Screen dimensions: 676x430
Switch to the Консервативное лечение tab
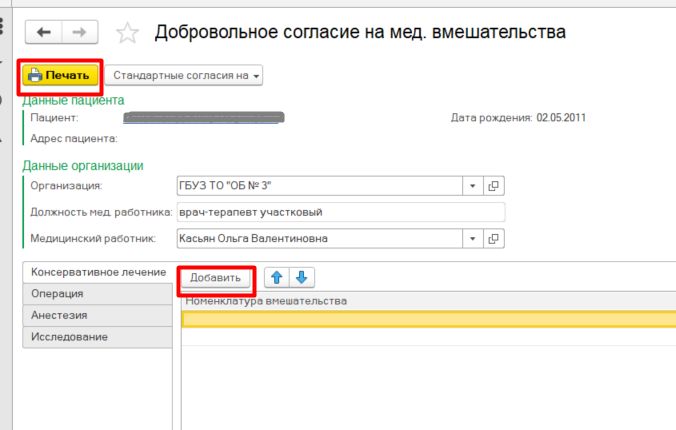[x=97, y=272]
